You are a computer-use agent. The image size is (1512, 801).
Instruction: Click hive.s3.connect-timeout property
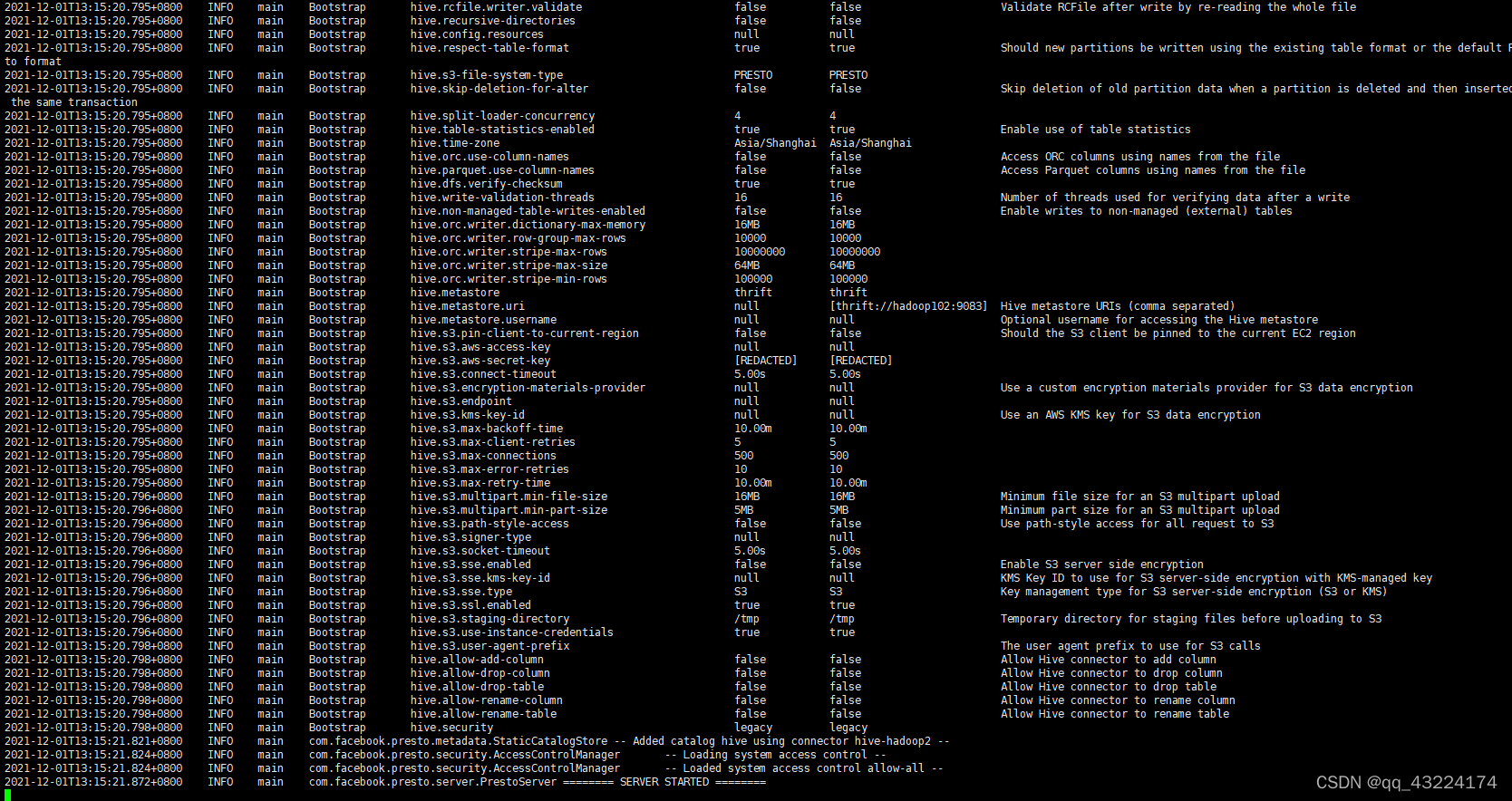tap(483, 374)
